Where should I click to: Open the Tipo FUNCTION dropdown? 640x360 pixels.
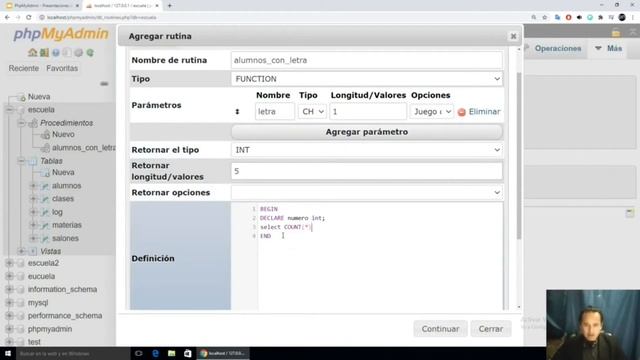pos(367,79)
